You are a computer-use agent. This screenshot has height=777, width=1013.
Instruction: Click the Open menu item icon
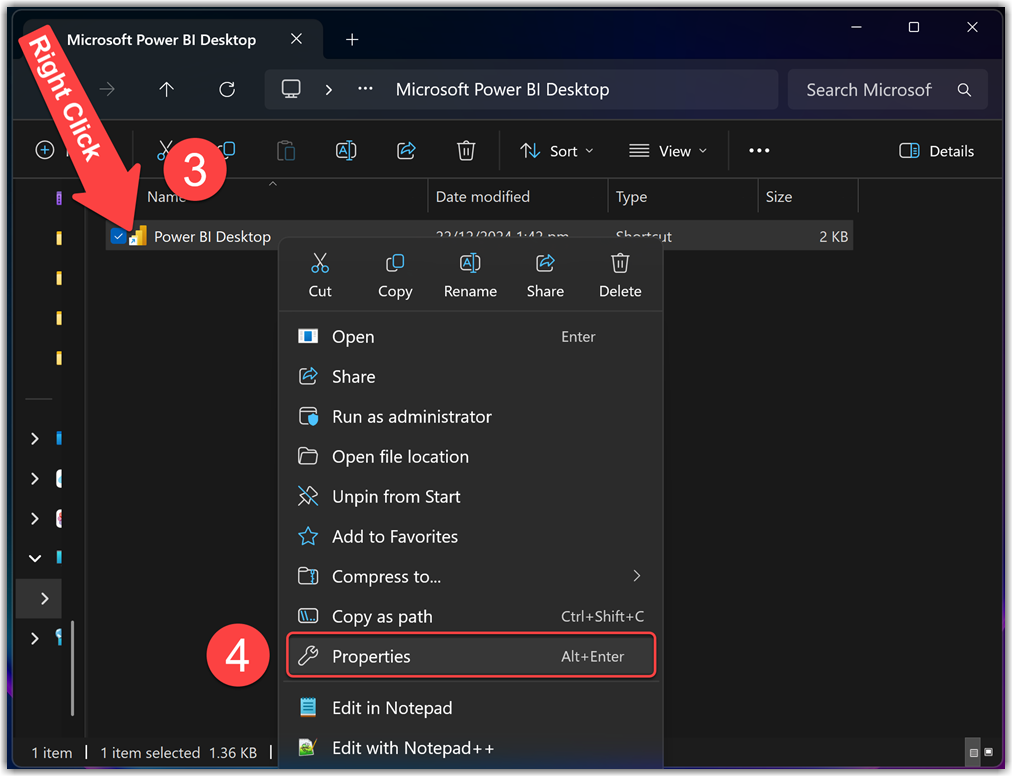coord(308,336)
